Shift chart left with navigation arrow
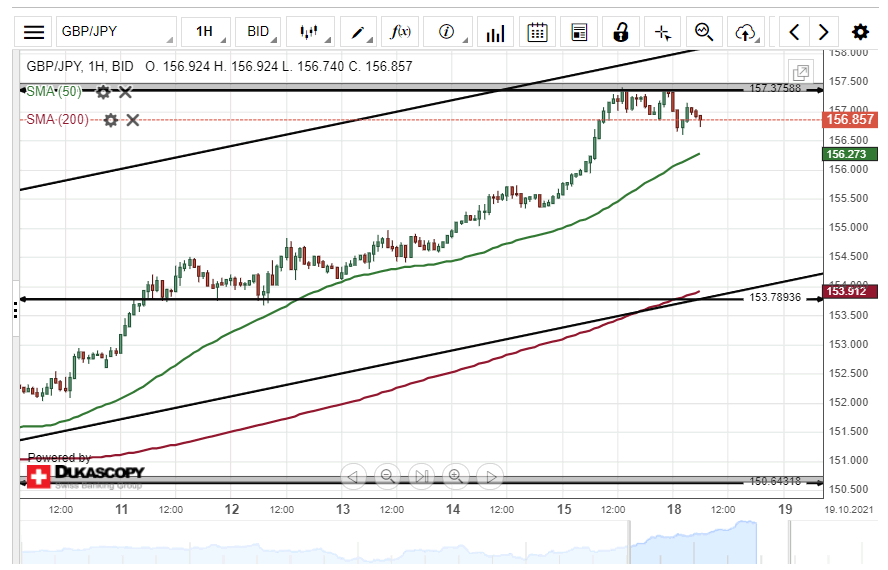This screenshot has height=570, width=888. (353, 477)
